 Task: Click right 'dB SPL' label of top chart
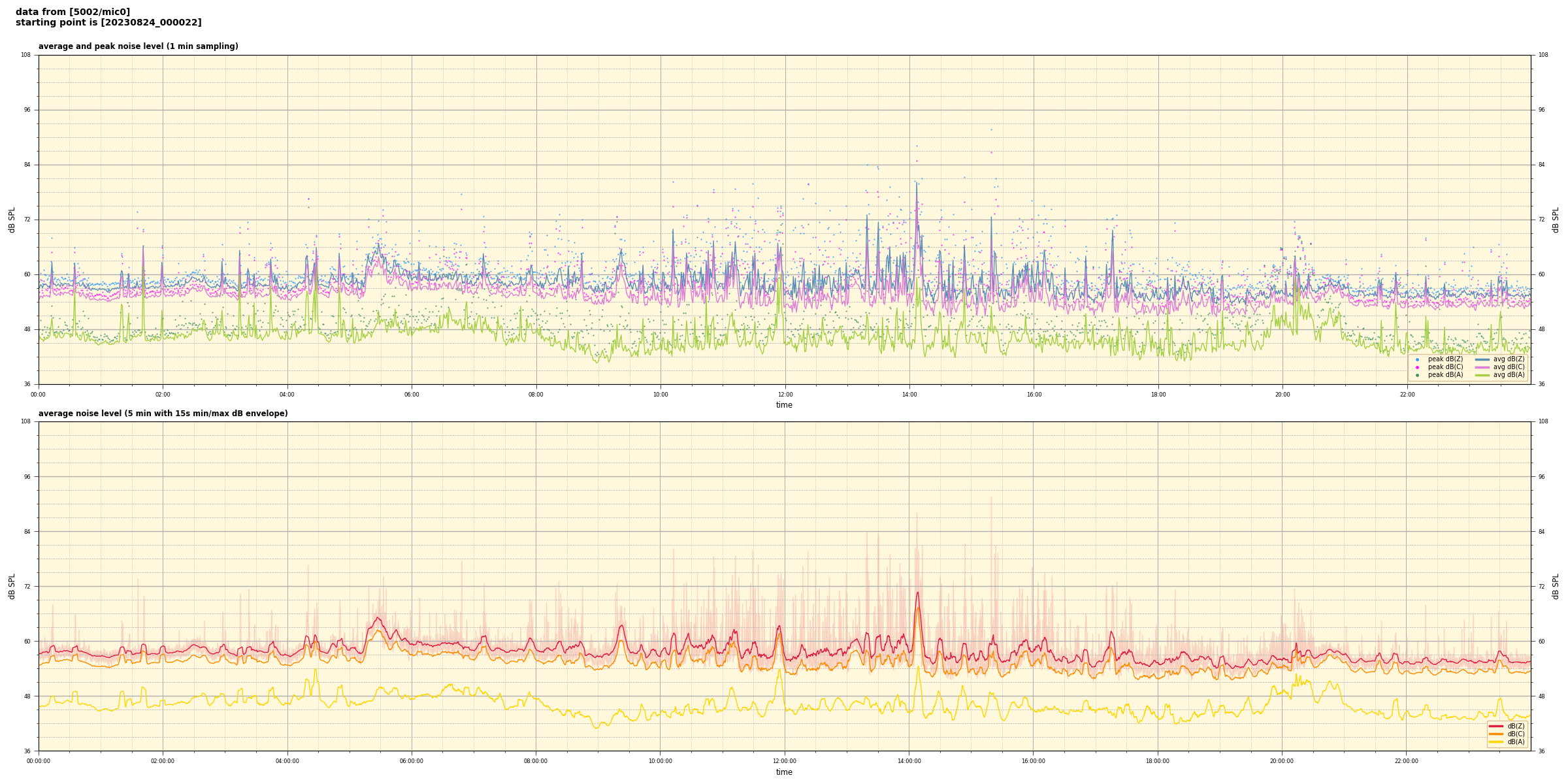click(x=1556, y=220)
